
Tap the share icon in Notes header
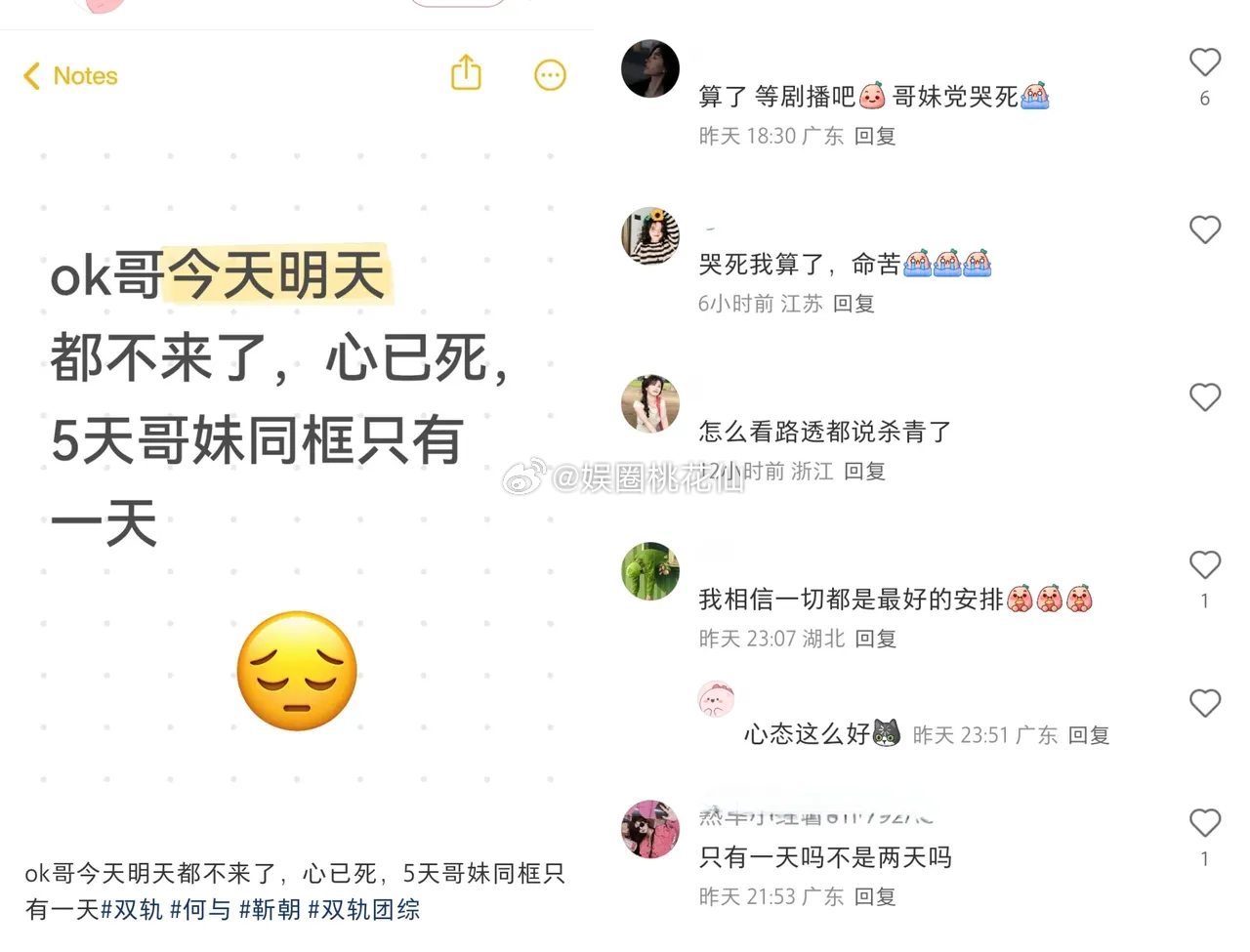tap(466, 73)
